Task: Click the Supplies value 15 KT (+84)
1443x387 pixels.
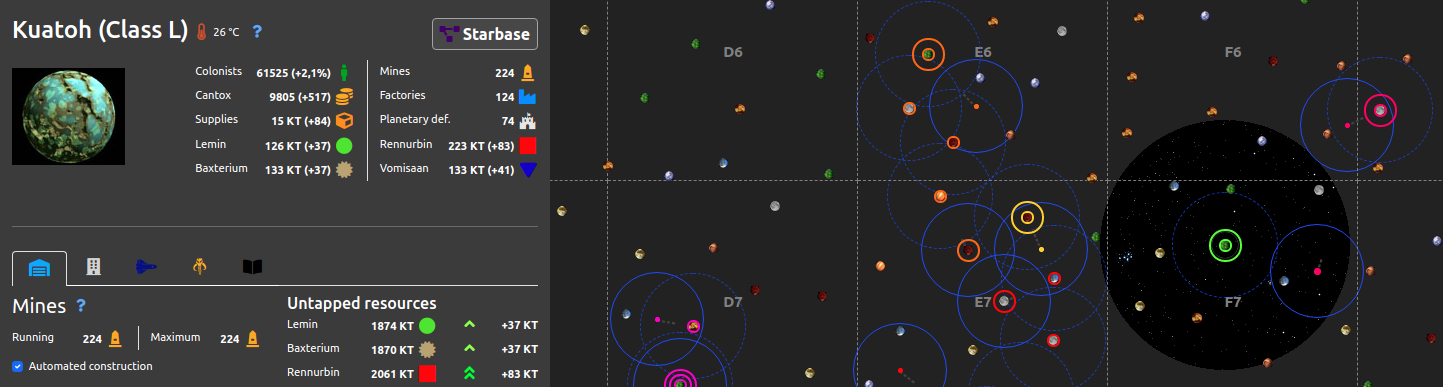Action: pyautogui.click(x=300, y=121)
